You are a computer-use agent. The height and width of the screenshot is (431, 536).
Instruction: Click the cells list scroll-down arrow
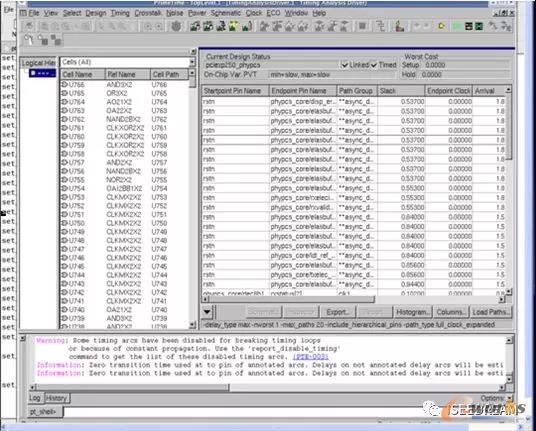pos(192,324)
